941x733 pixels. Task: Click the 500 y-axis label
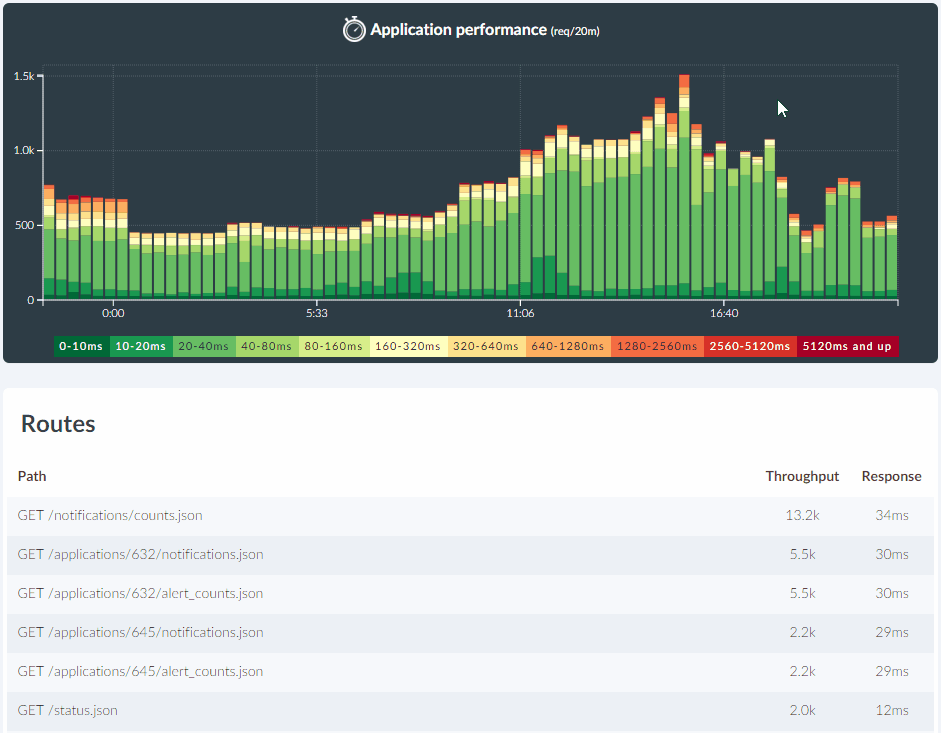26,225
